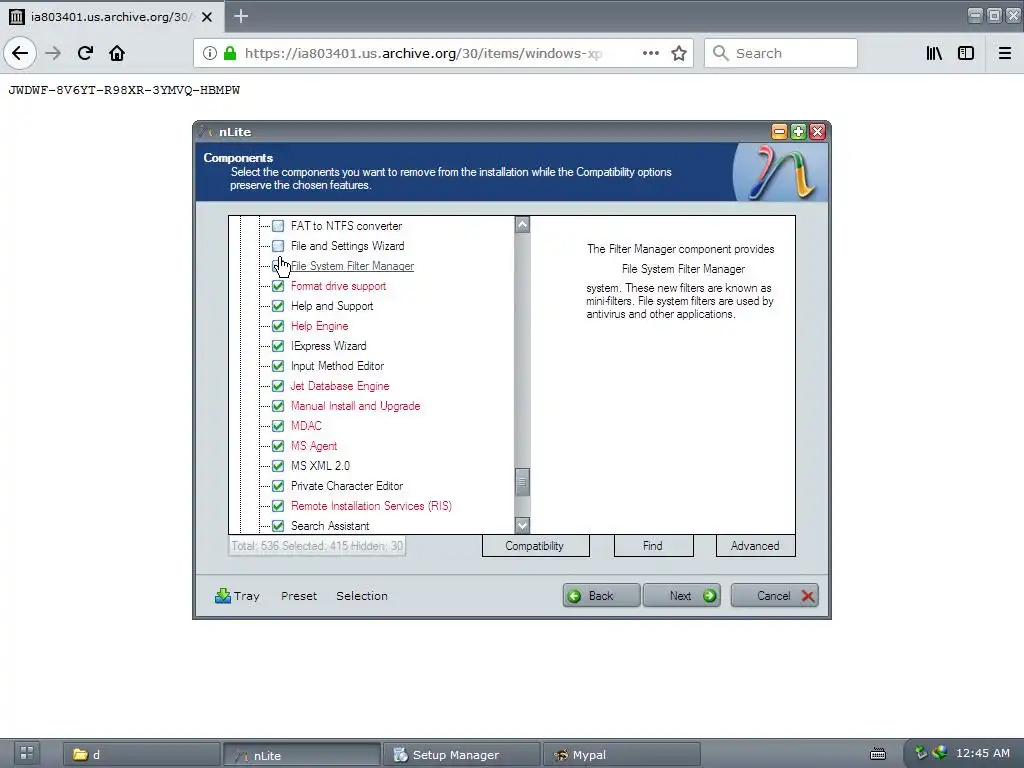Toggle IExpress Wizard checkbox
The height and width of the screenshot is (768, 1024).
pyautogui.click(x=278, y=346)
